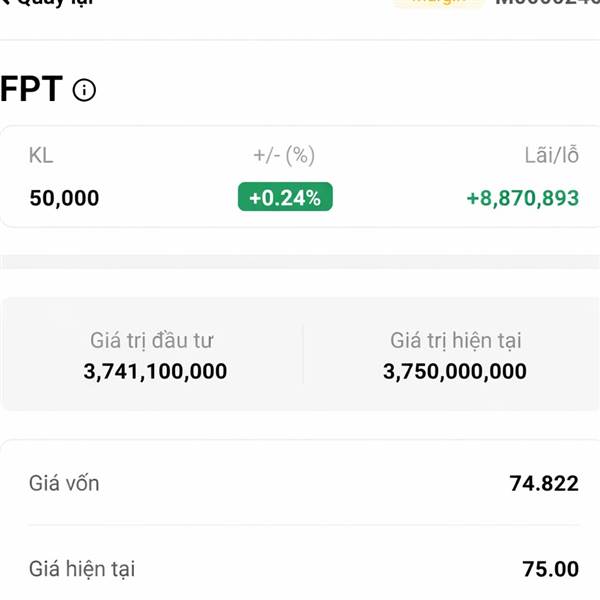Tap the info icon next to FPT
This screenshot has width=600, height=600.
85,91
